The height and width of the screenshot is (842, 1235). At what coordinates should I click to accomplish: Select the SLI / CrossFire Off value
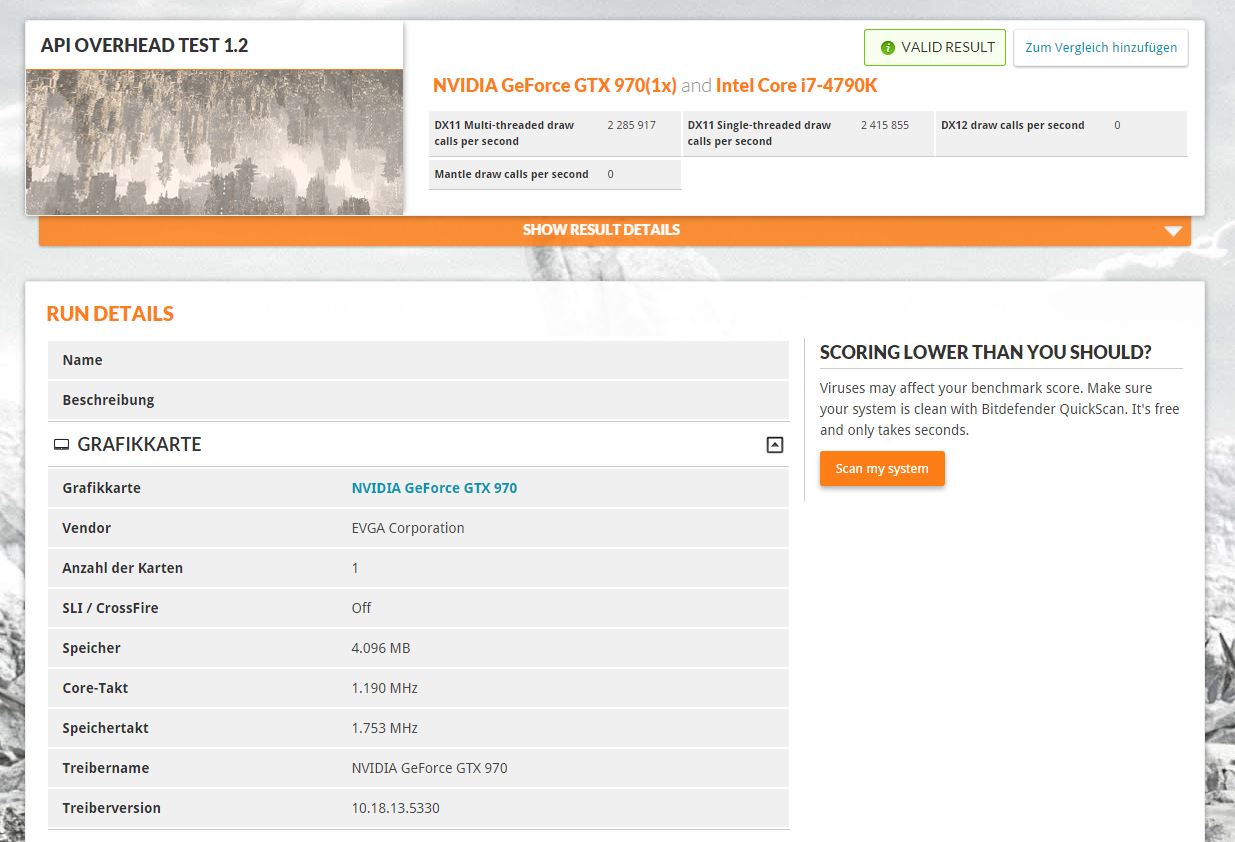[361, 608]
